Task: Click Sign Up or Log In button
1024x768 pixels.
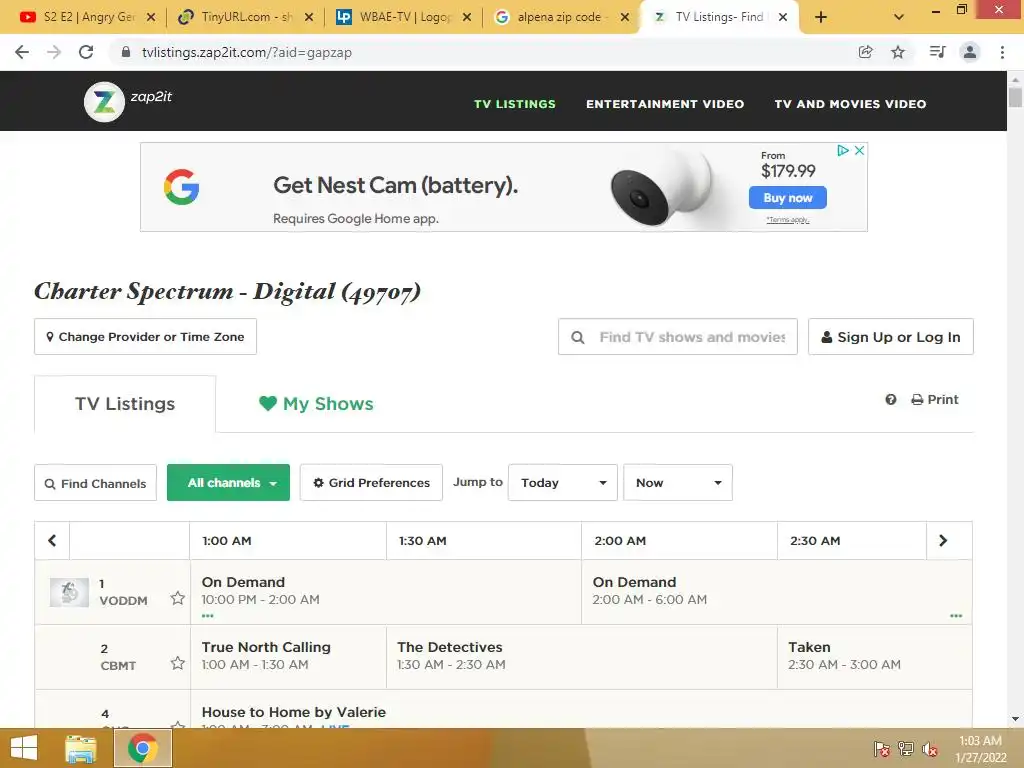Action: click(x=891, y=336)
